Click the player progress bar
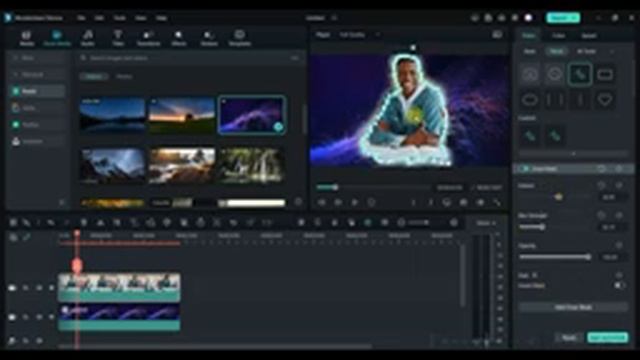This screenshot has height=360, width=640. click(x=373, y=187)
